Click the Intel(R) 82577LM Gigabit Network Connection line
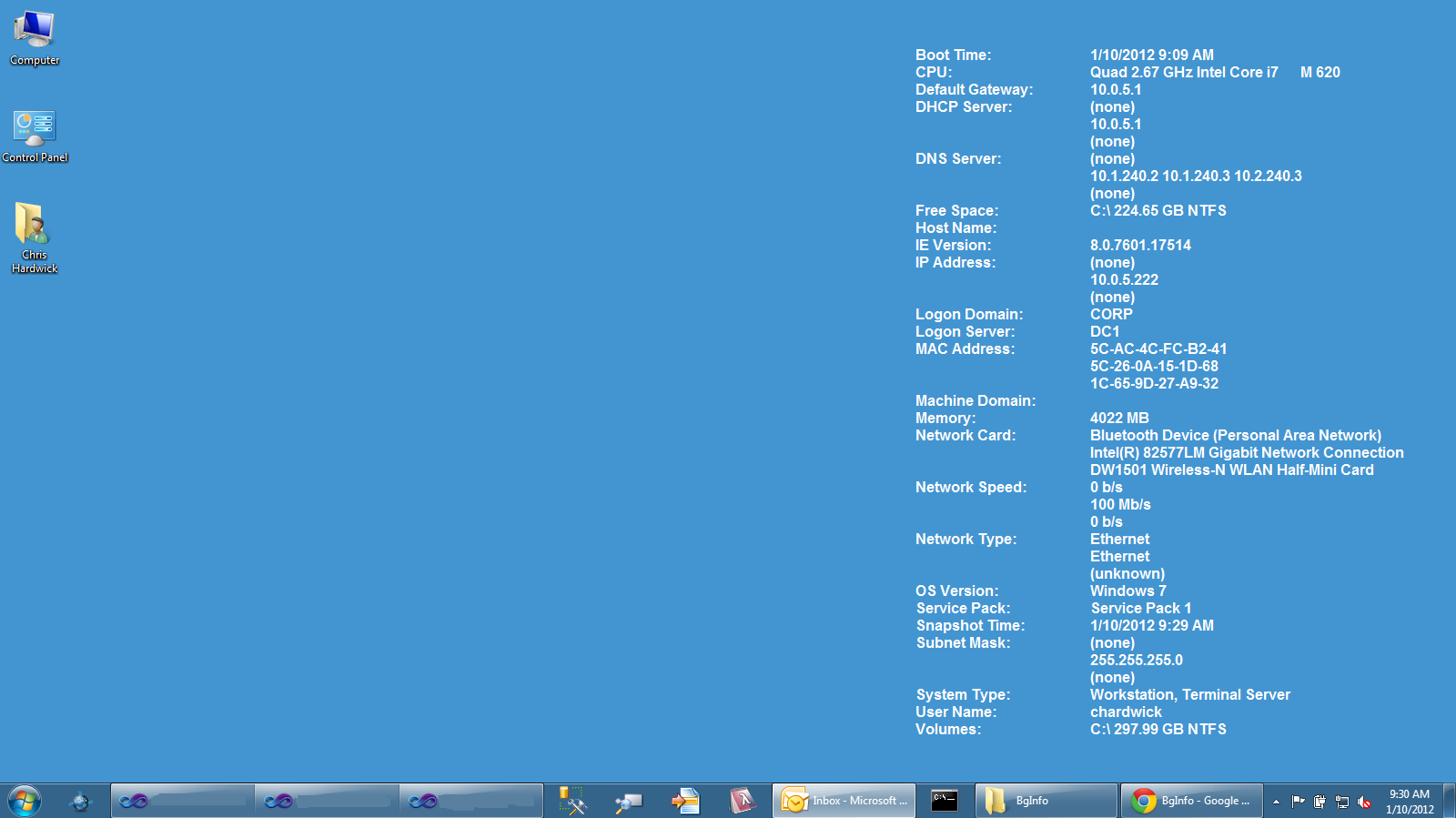 pyautogui.click(x=1247, y=452)
